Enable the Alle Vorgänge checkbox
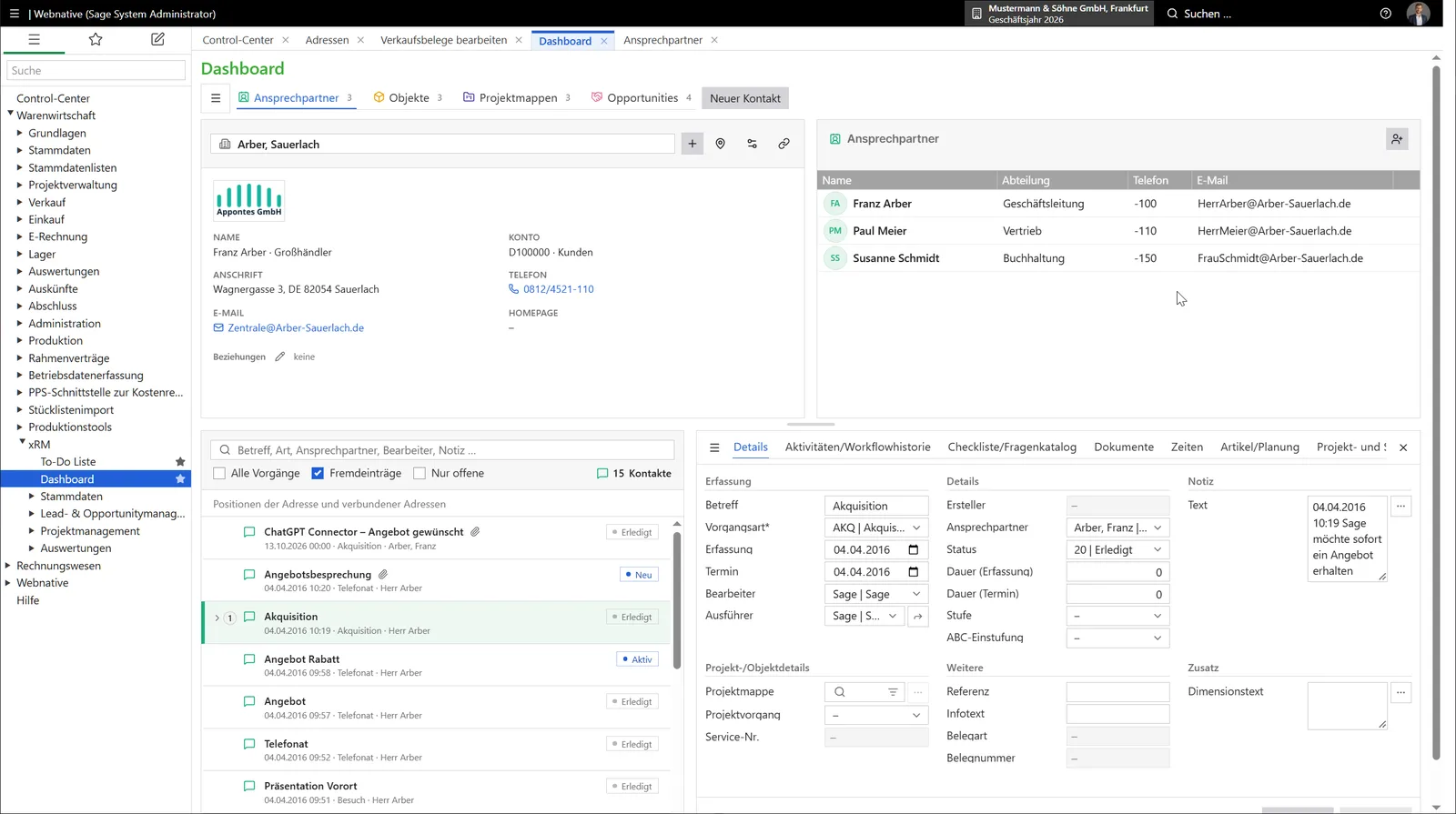The height and width of the screenshot is (814, 1456). 219,473
